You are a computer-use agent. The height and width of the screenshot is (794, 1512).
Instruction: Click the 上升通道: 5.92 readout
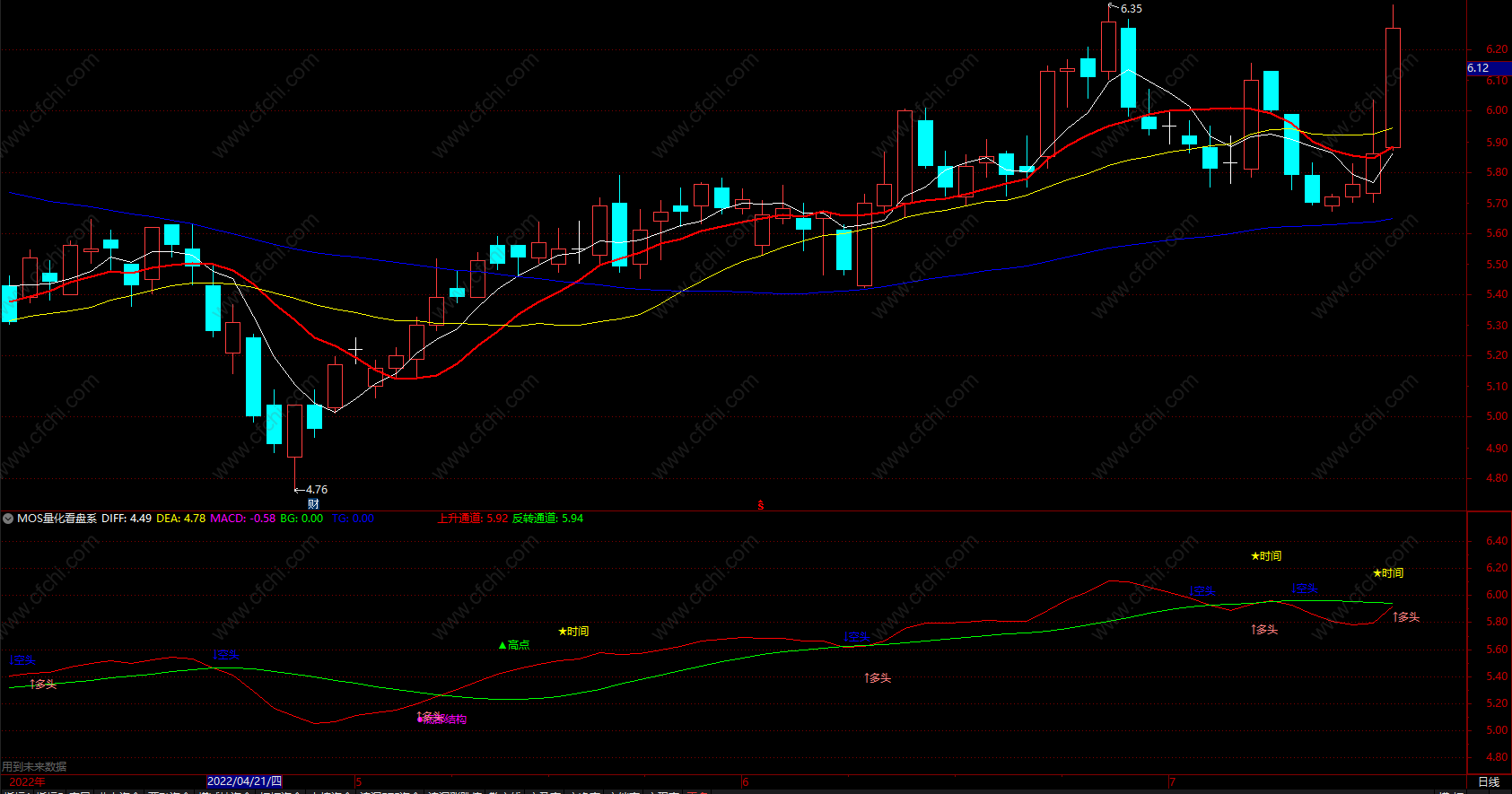pyautogui.click(x=473, y=519)
